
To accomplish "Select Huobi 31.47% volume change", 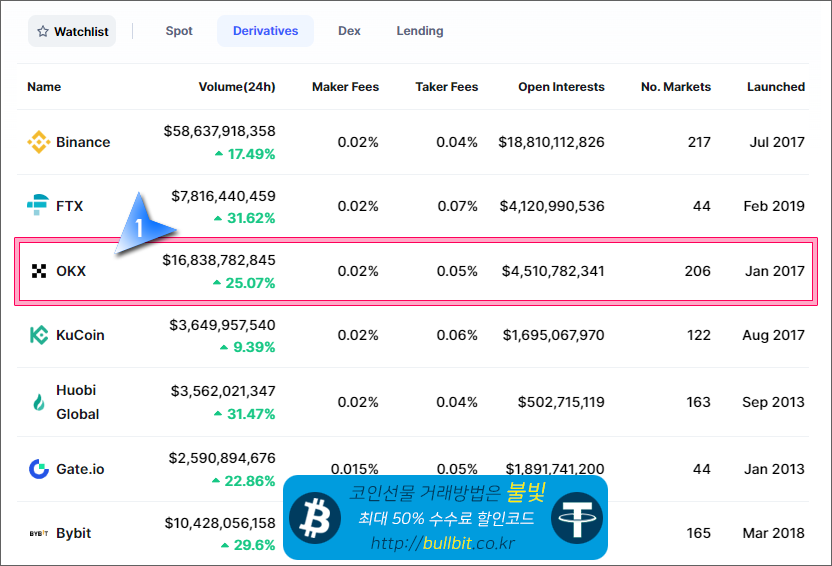I will 245,414.
